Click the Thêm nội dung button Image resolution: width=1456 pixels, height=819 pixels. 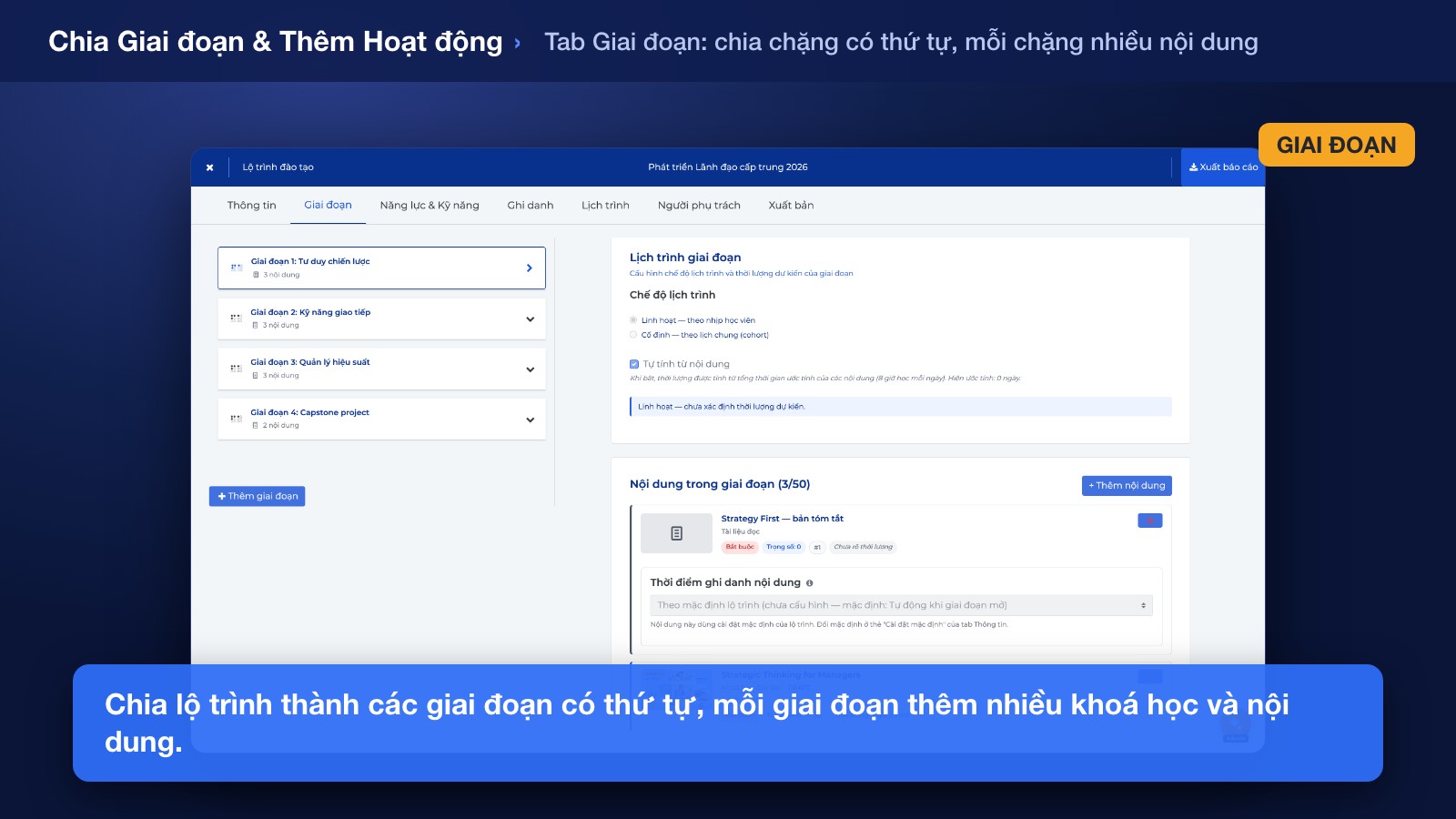point(1127,486)
